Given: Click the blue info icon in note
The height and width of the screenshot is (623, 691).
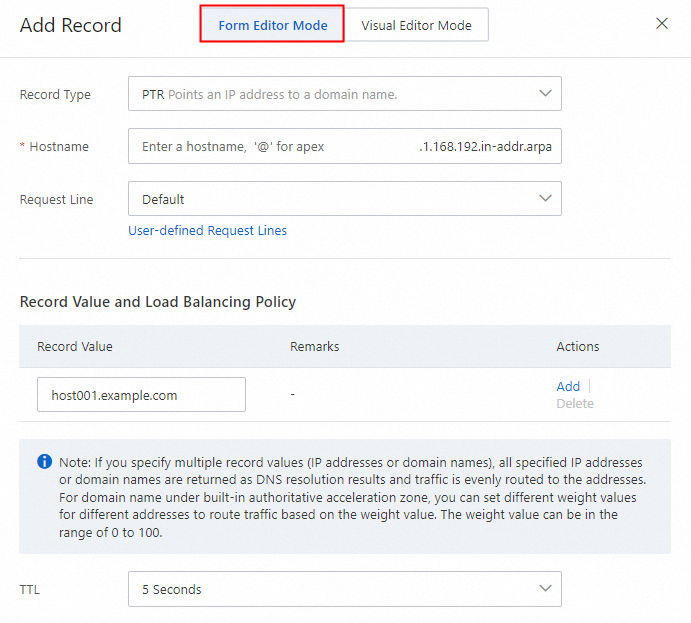Looking at the screenshot, I should tap(44, 462).
